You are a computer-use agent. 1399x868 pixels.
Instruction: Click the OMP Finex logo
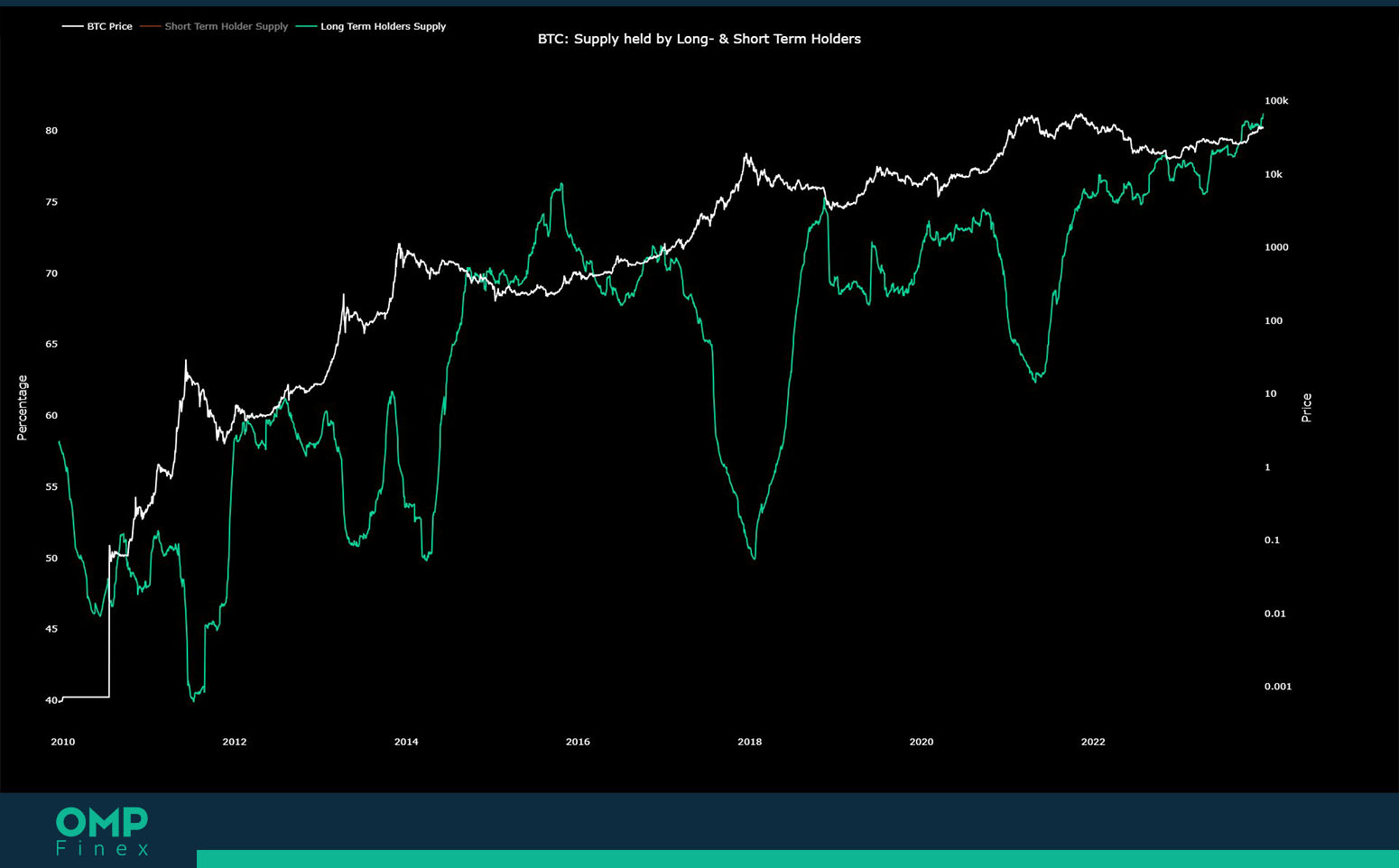coord(102,831)
